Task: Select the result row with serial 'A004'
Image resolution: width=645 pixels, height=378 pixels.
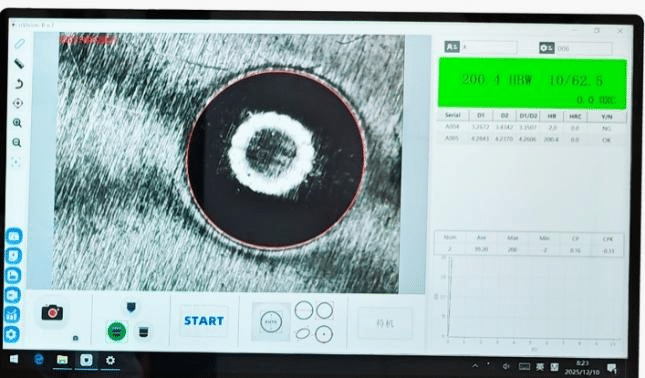Action: 531,128
